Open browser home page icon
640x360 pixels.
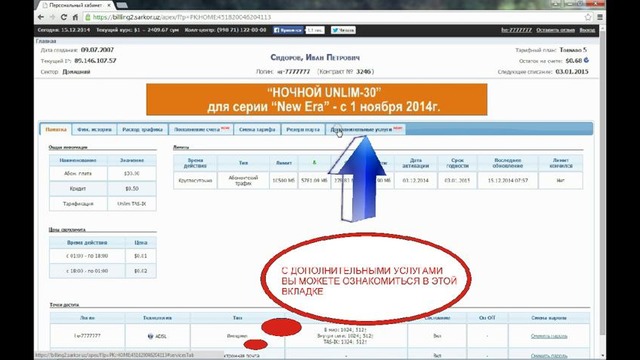pos(75,17)
